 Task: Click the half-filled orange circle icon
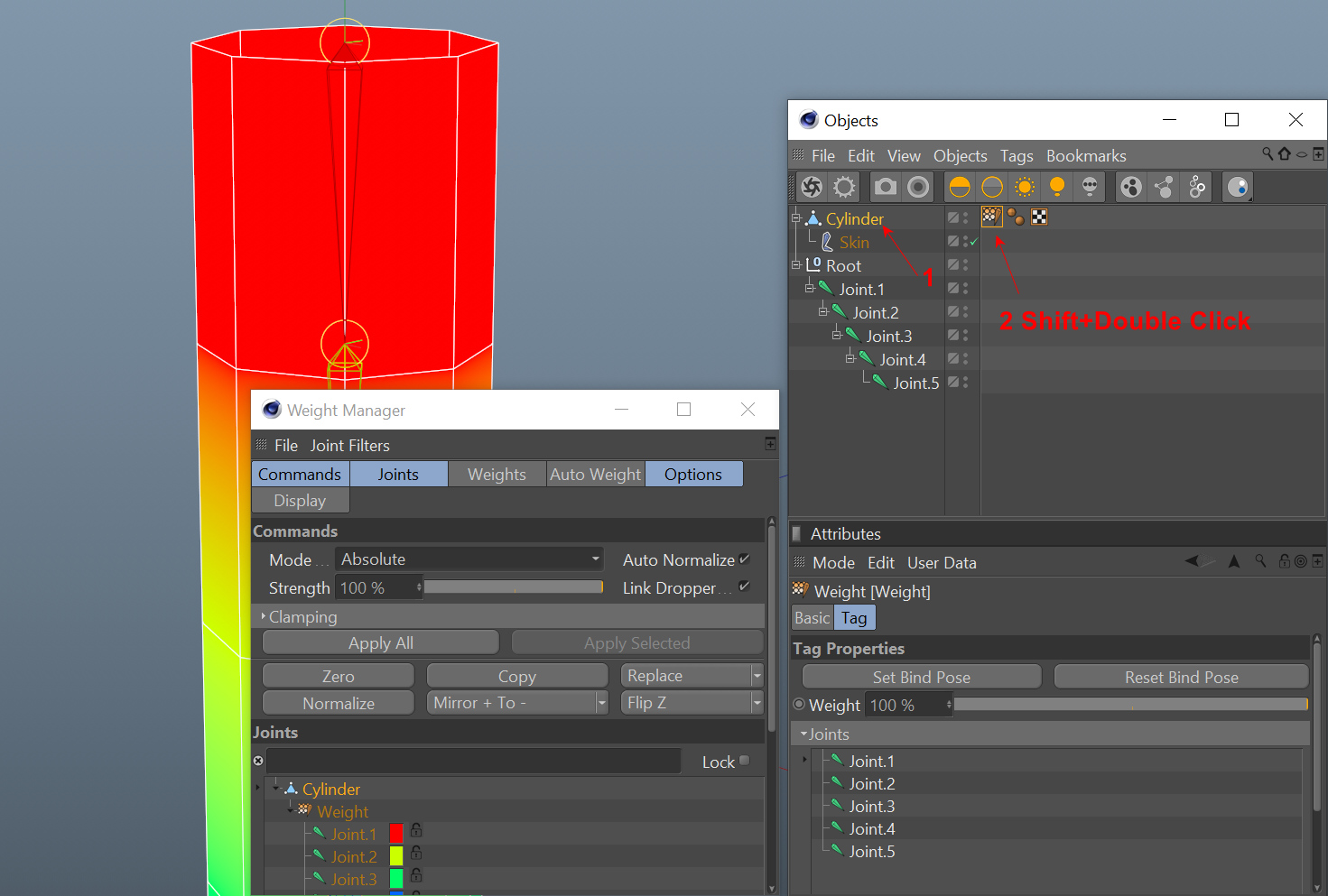point(960,187)
